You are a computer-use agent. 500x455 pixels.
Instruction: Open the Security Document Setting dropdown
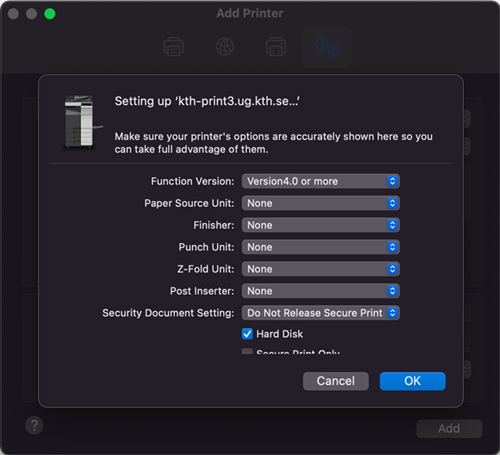tap(321, 313)
